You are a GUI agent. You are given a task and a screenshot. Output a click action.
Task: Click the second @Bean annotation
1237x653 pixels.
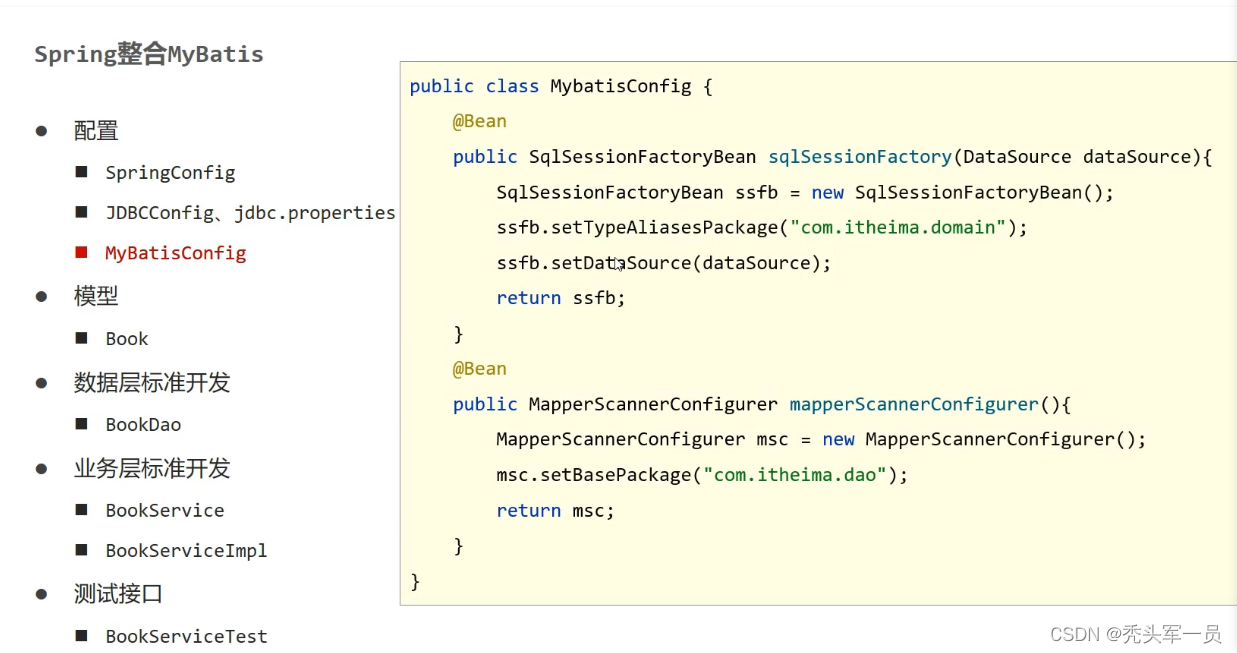point(480,369)
